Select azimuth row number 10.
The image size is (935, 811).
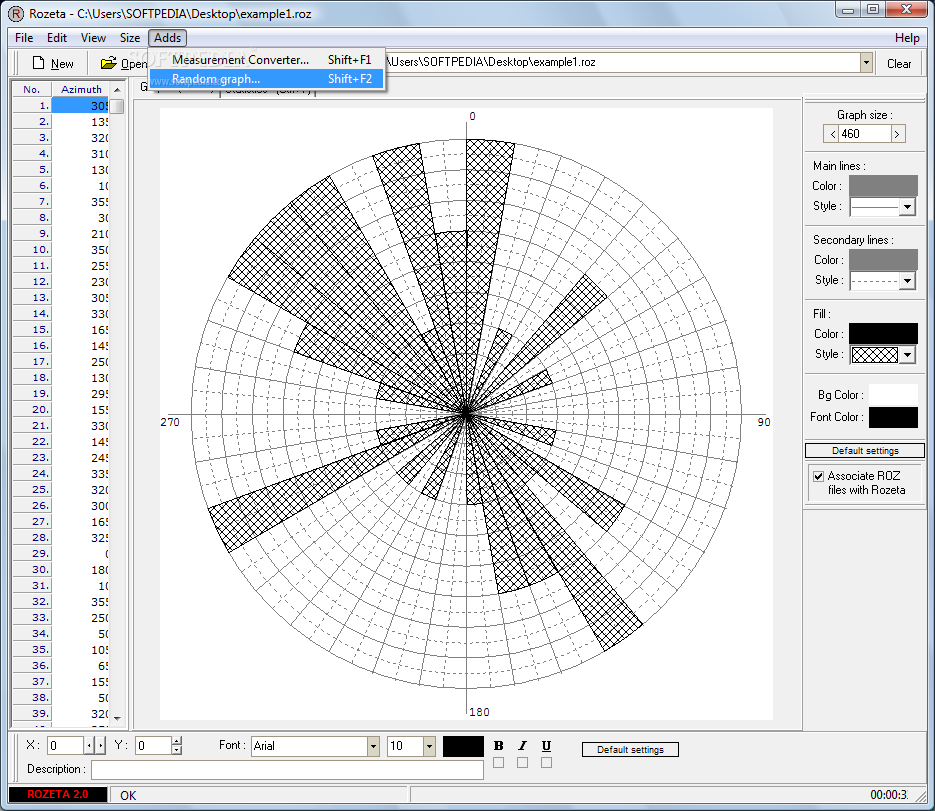click(x=61, y=250)
